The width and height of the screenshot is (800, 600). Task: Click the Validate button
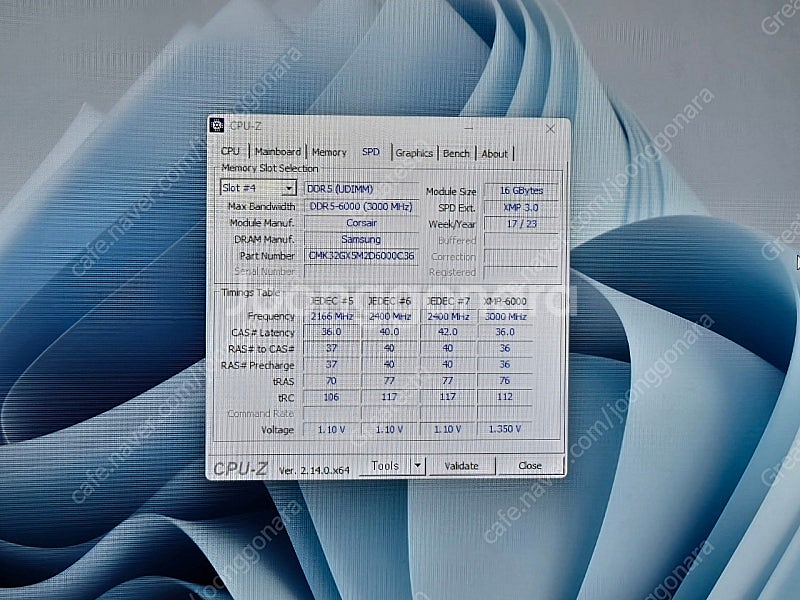(461, 466)
